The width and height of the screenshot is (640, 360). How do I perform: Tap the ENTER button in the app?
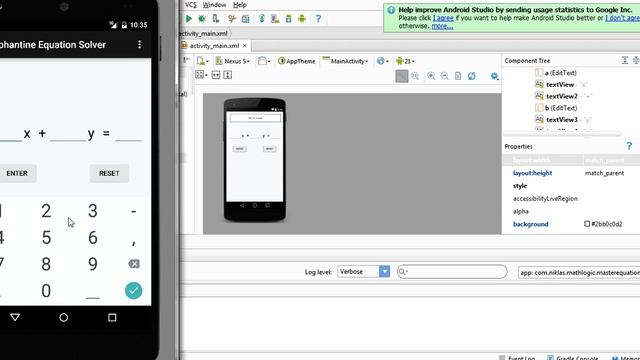17,173
